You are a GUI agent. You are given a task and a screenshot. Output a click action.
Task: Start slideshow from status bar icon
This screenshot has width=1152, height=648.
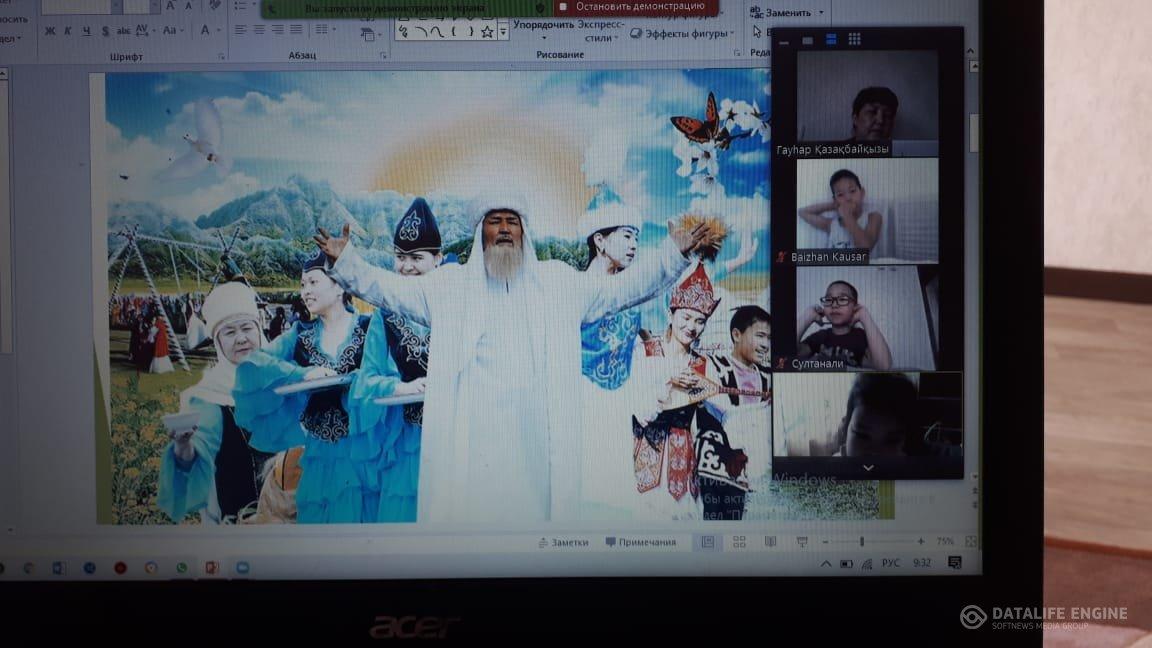[801, 542]
